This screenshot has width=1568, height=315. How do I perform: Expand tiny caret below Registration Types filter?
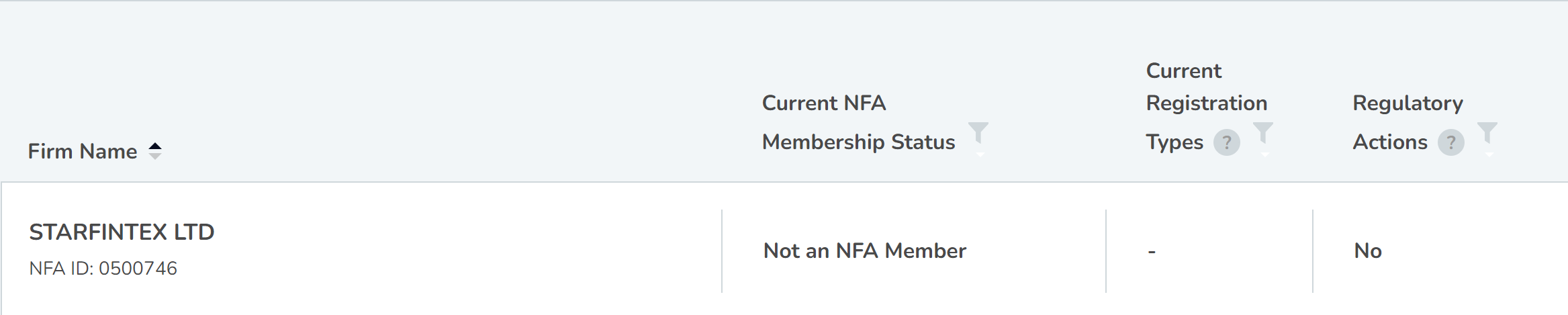[1265, 155]
